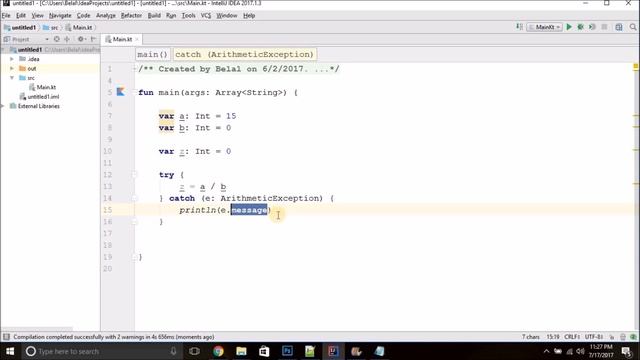Select Main.kt in project tree
This screenshot has width=640, height=360.
tap(42, 87)
